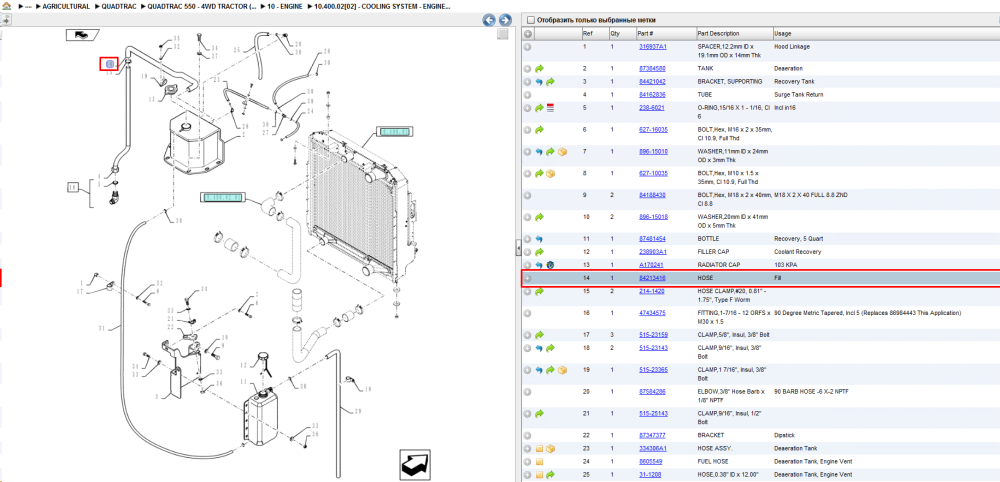Sort by Ref column header
This screenshot has width=1000, height=482.
[596, 33]
